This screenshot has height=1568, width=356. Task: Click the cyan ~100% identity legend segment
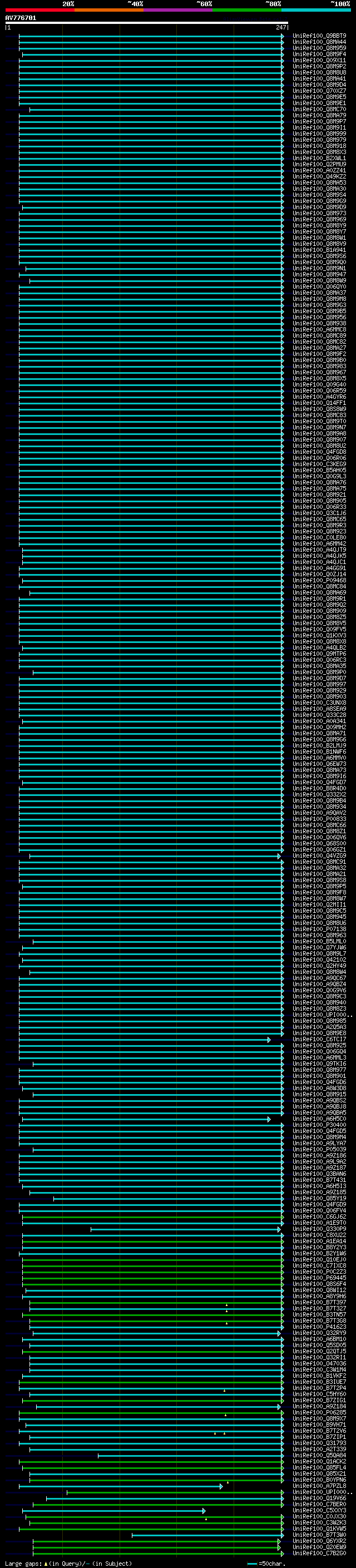317,10
